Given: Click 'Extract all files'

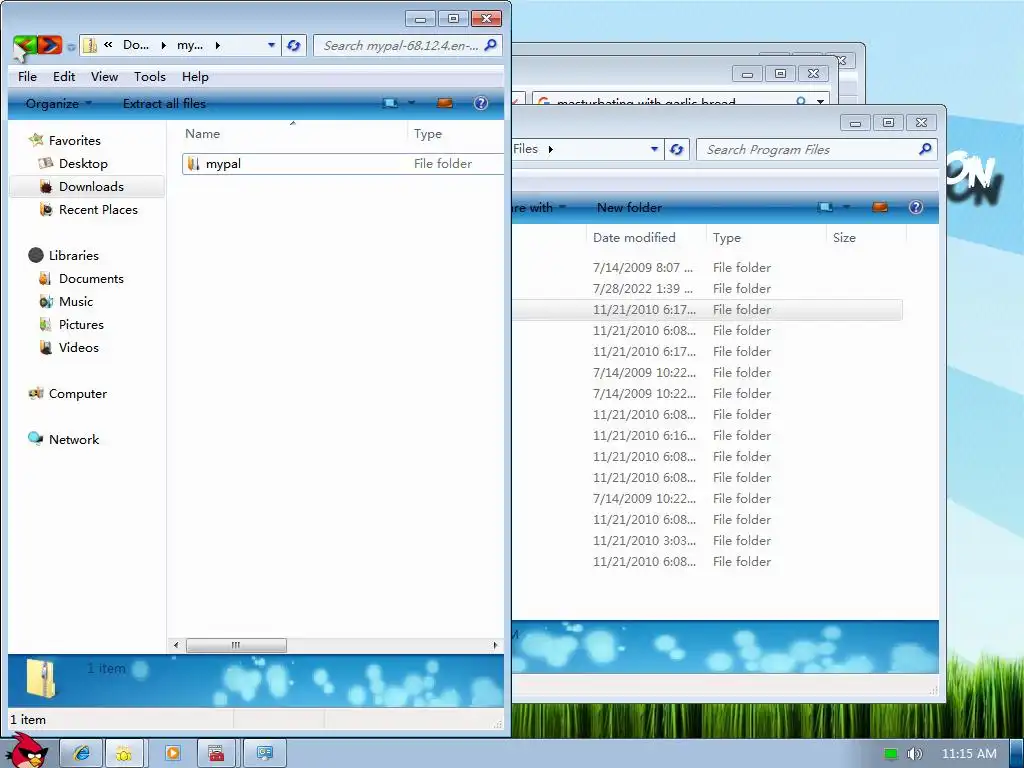Looking at the screenshot, I should (164, 103).
